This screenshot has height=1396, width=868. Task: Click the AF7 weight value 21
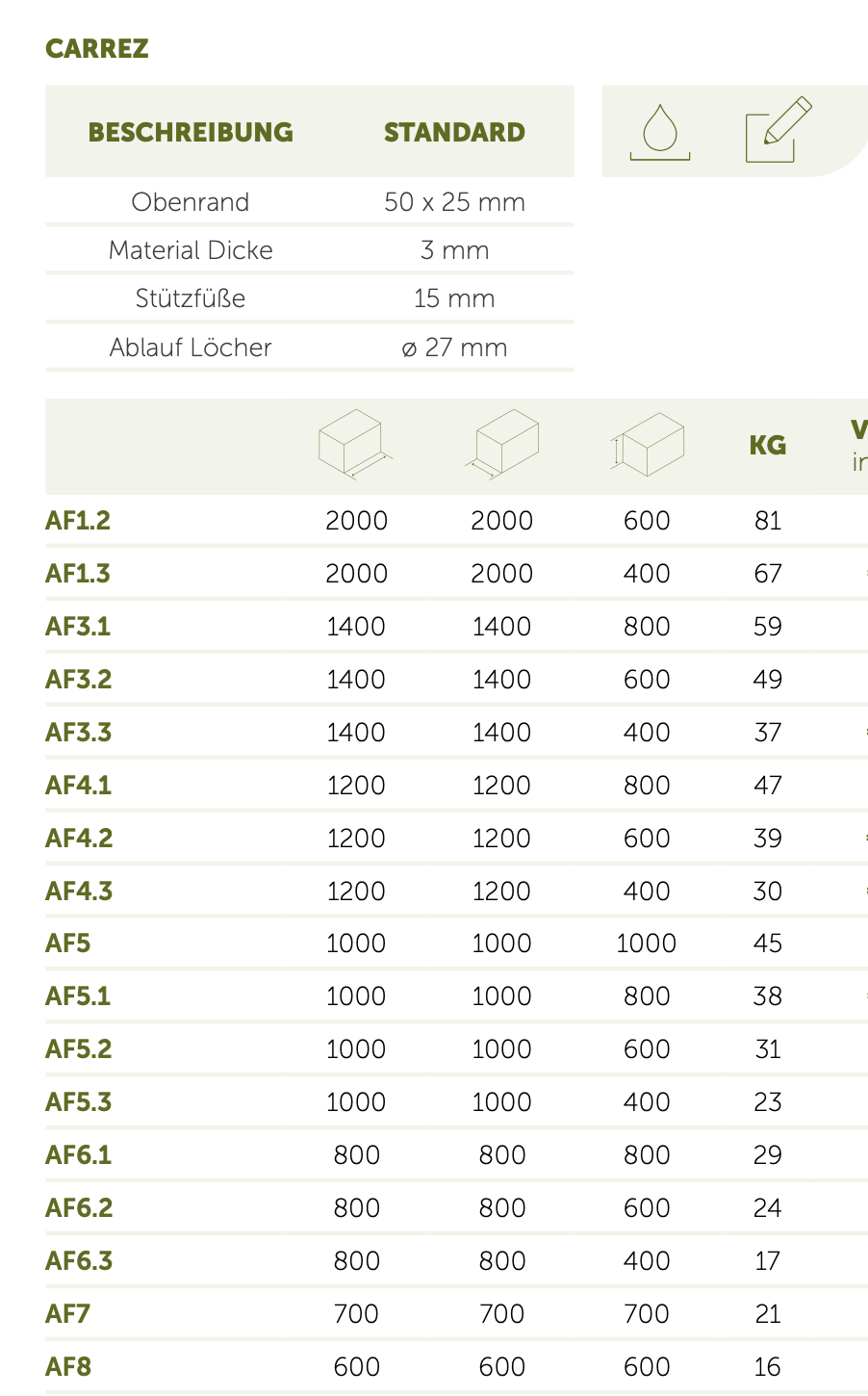768,1314
